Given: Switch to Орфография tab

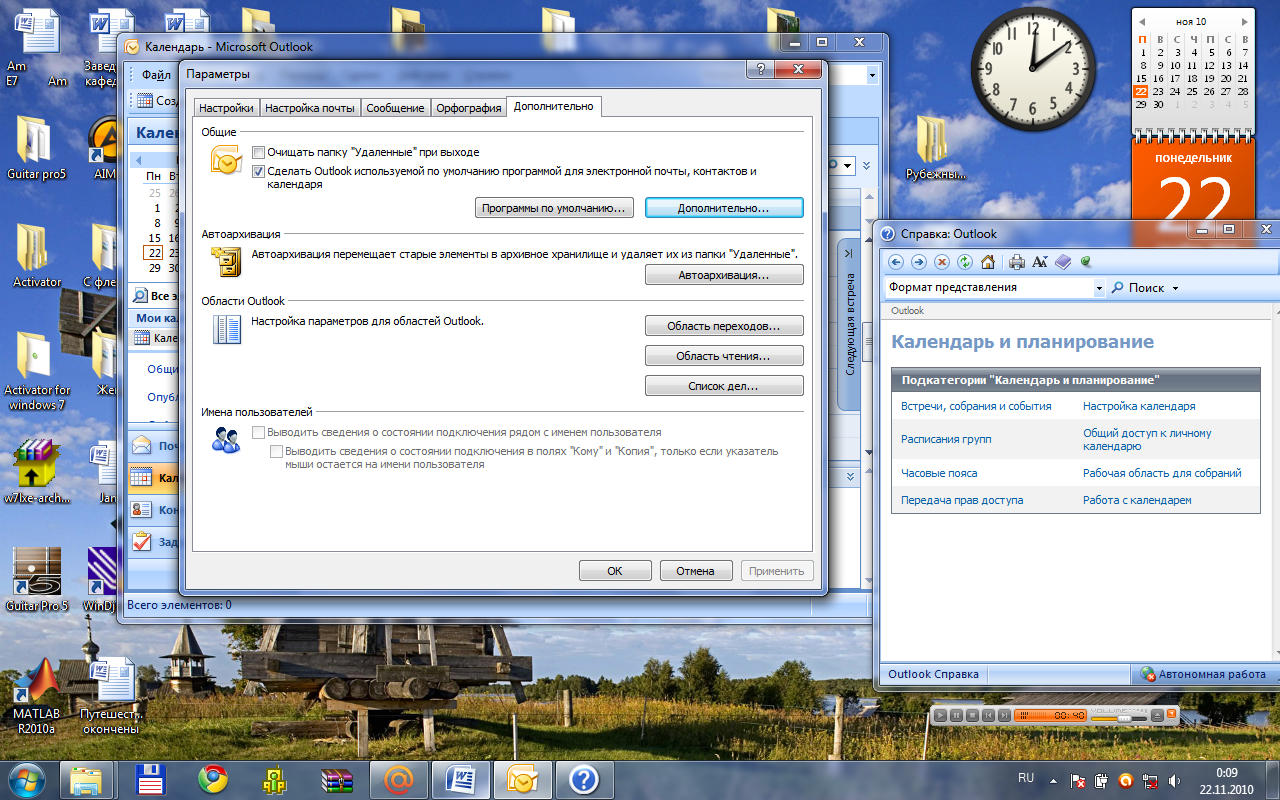Looking at the screenshot, I should [x=469, y=108].
